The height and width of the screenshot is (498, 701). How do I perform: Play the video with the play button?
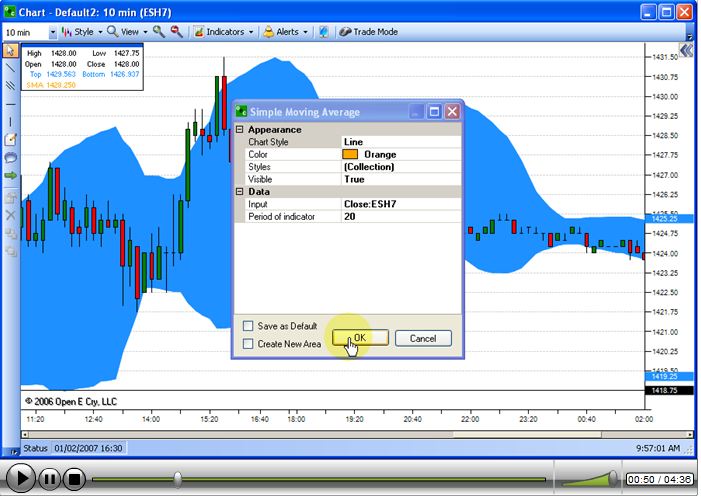tap(19, 479)
